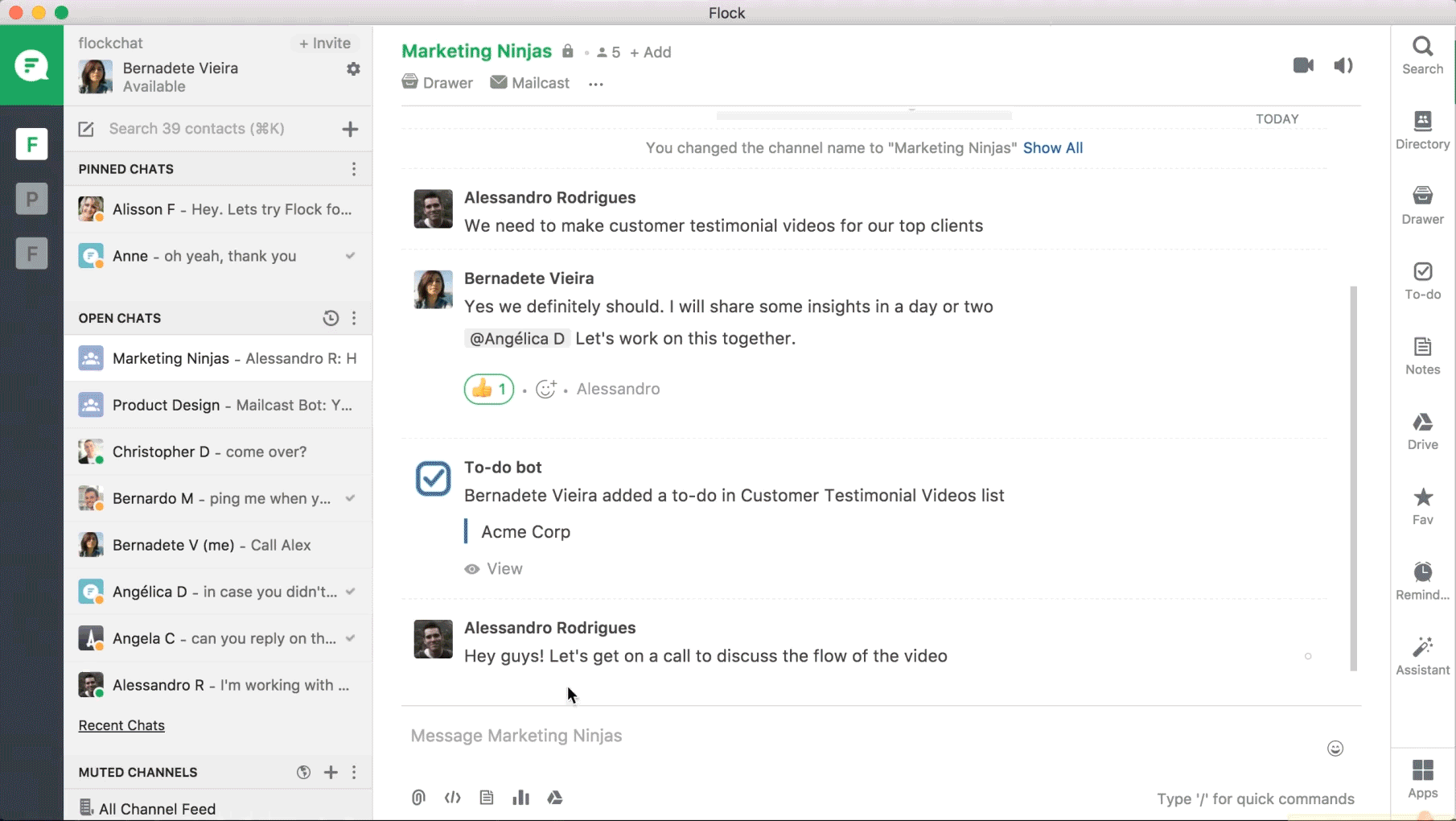The width and height of the screenshot is (1456, 821).
Task: Click the discover icon in Muted Channels
Action: point(303,772)
